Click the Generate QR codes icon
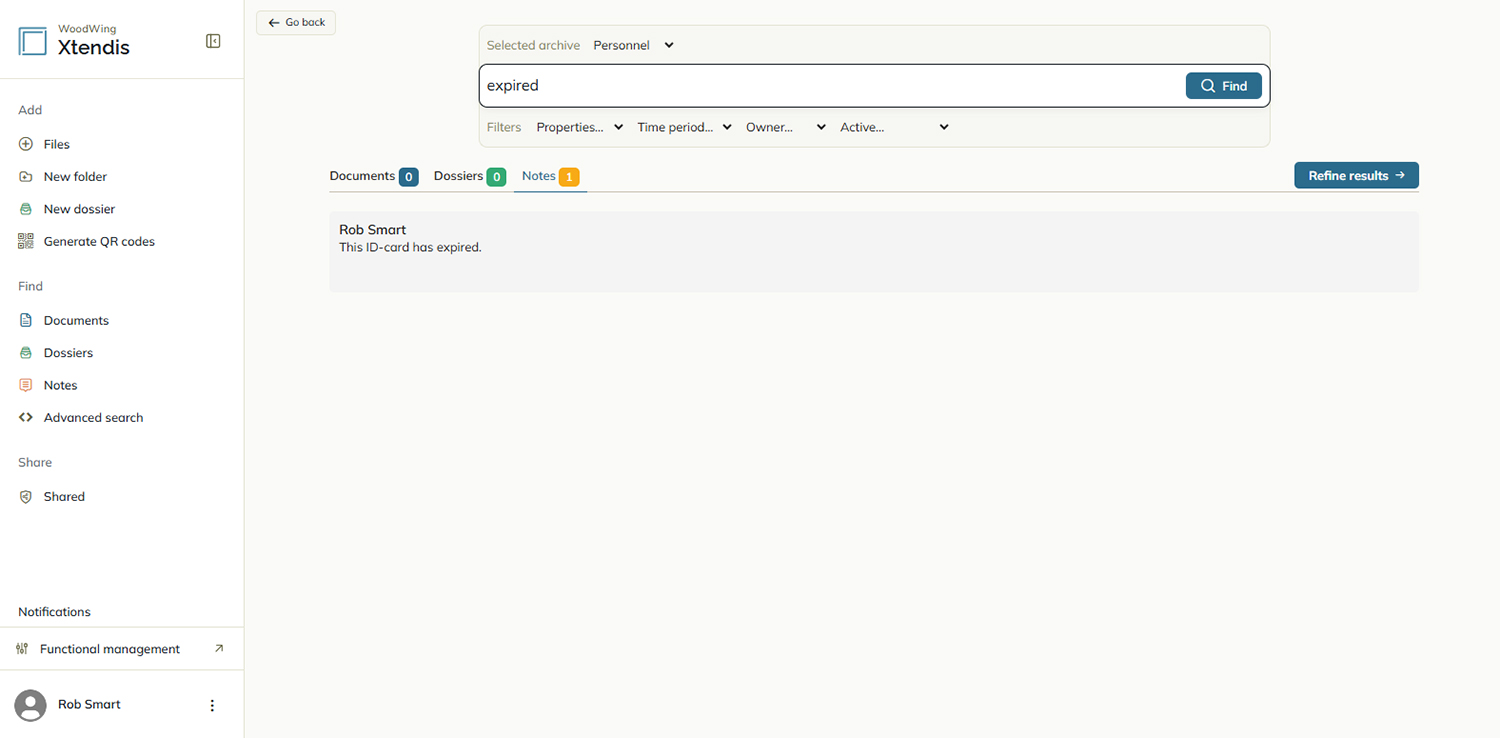 [x=26, y=241]
